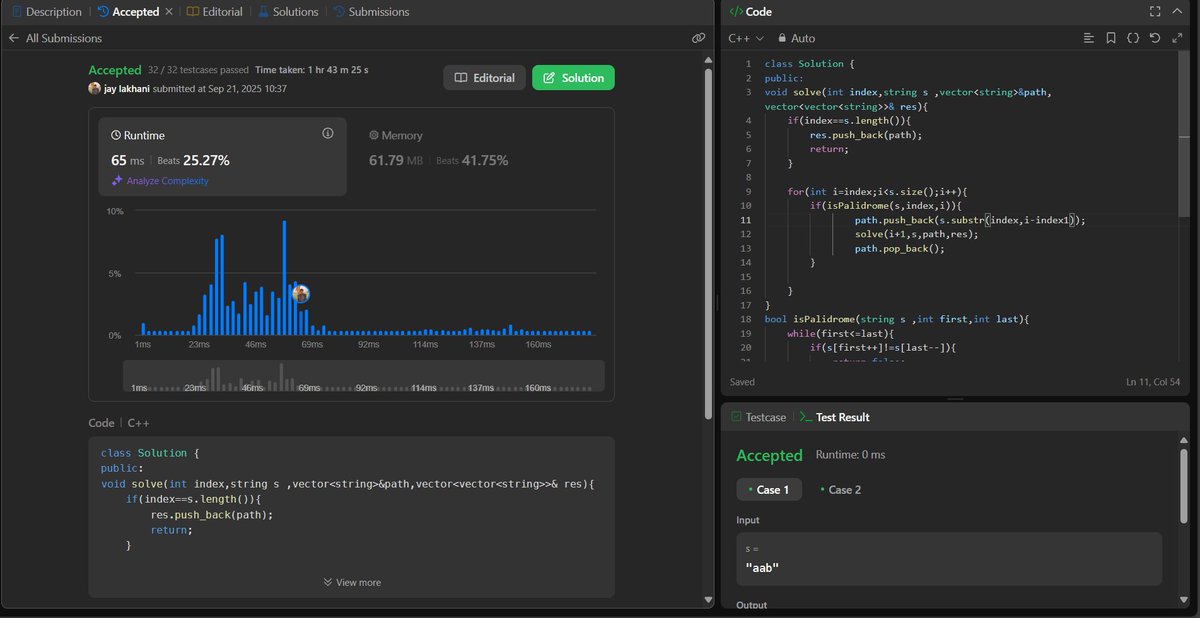
Task: Select Case 2 in test results
Action: click(x=840, y=489)
